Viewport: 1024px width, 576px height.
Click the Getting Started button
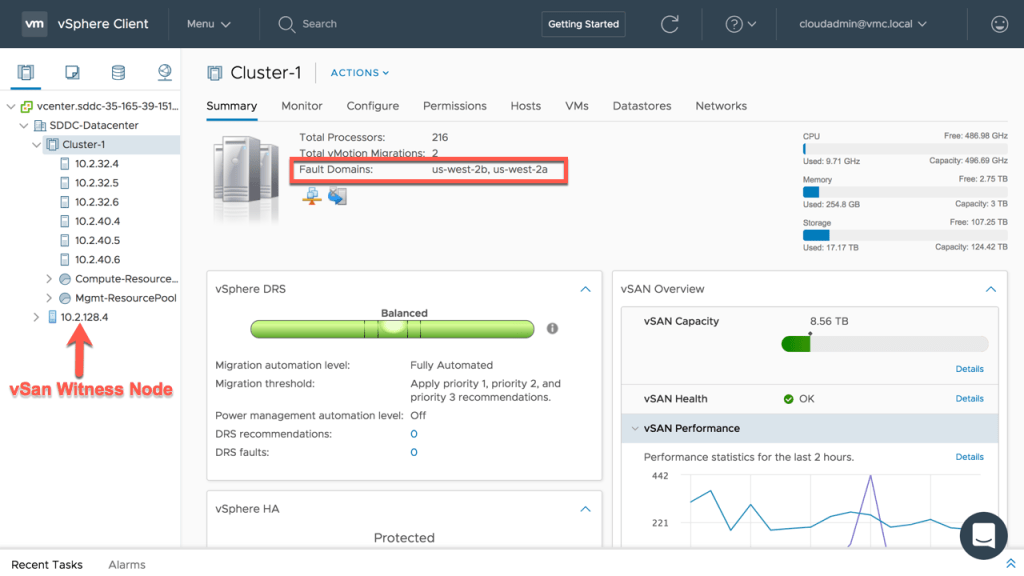tap(583, 24)
